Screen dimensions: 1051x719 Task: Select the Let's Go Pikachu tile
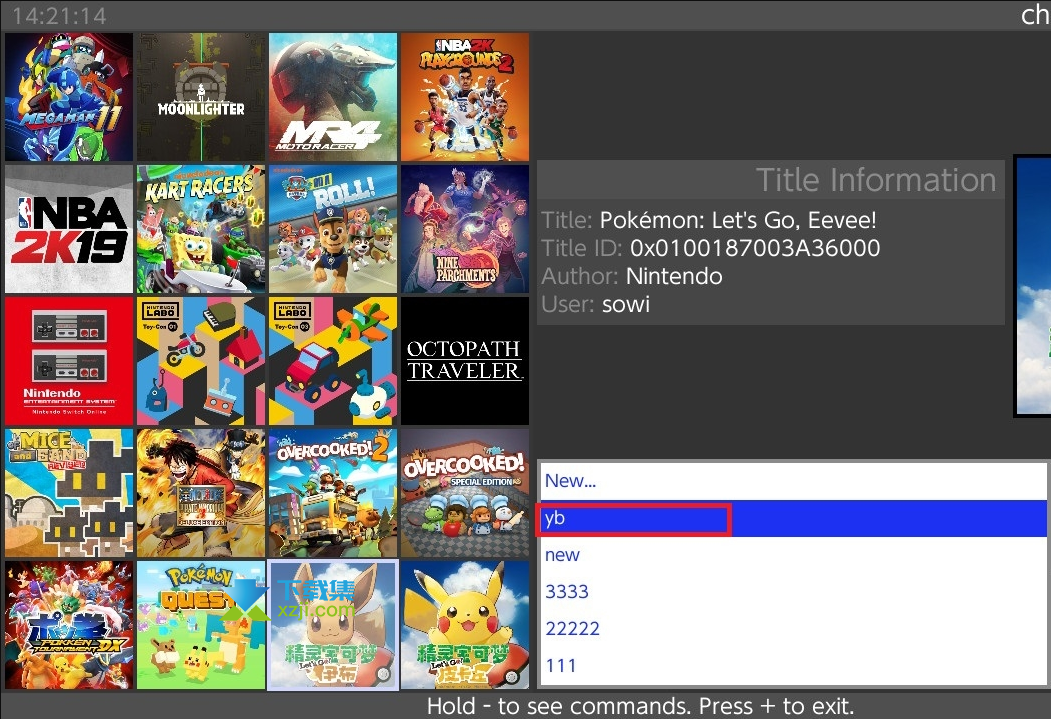[465, 625]
